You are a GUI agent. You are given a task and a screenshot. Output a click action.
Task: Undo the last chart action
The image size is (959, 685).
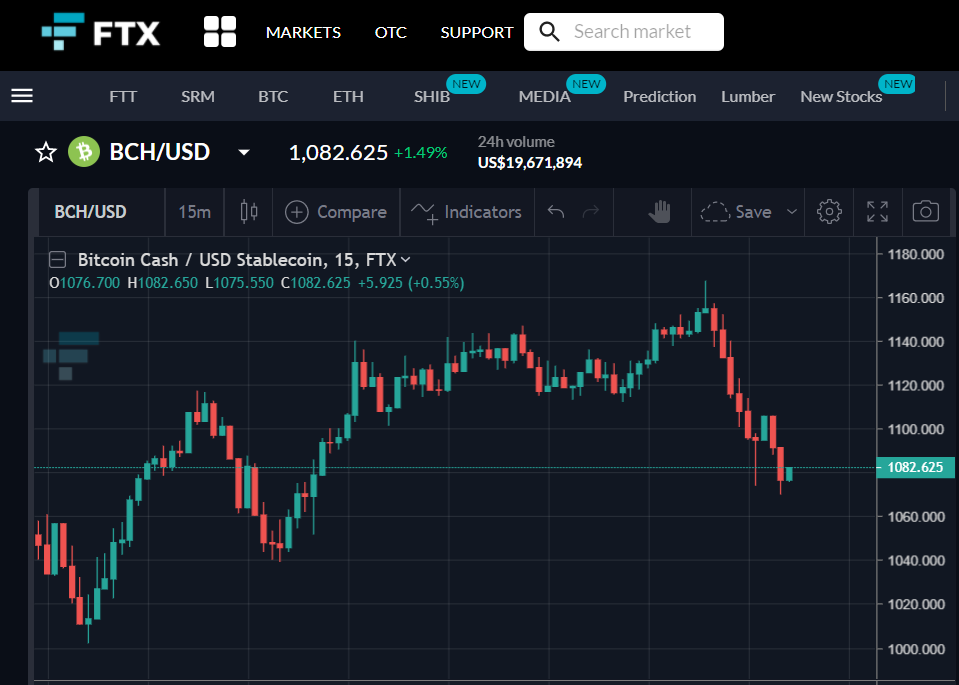(555, 212)
